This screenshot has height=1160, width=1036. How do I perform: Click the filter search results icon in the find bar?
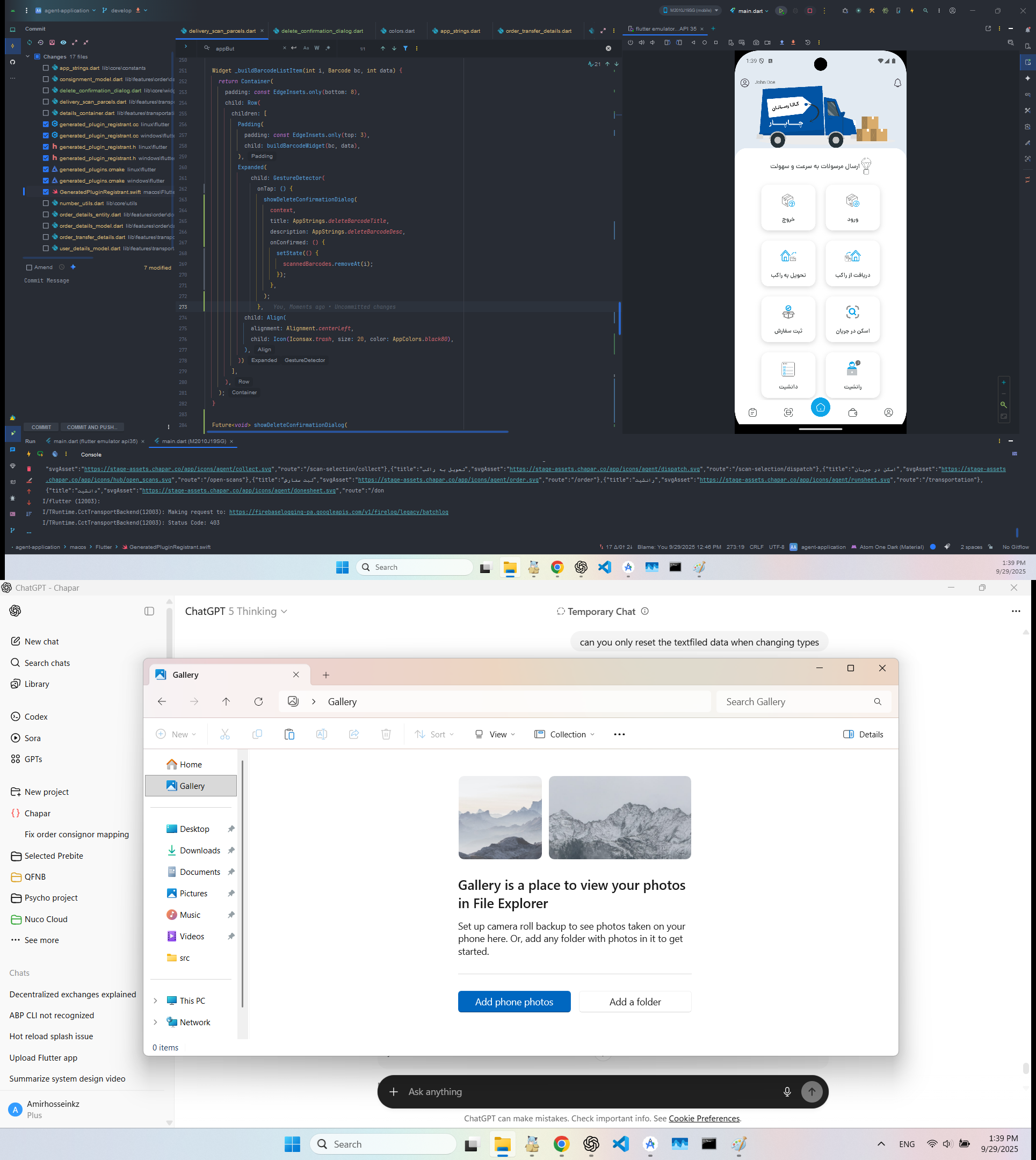point(405,48)
